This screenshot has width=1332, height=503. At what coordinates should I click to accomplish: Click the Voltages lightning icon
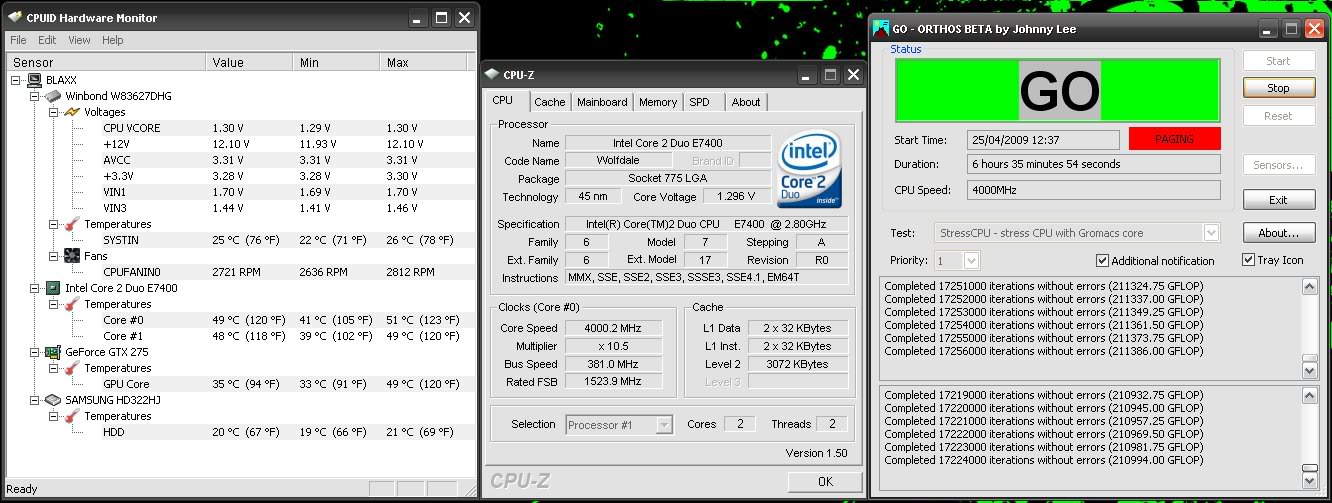(72, 112)
